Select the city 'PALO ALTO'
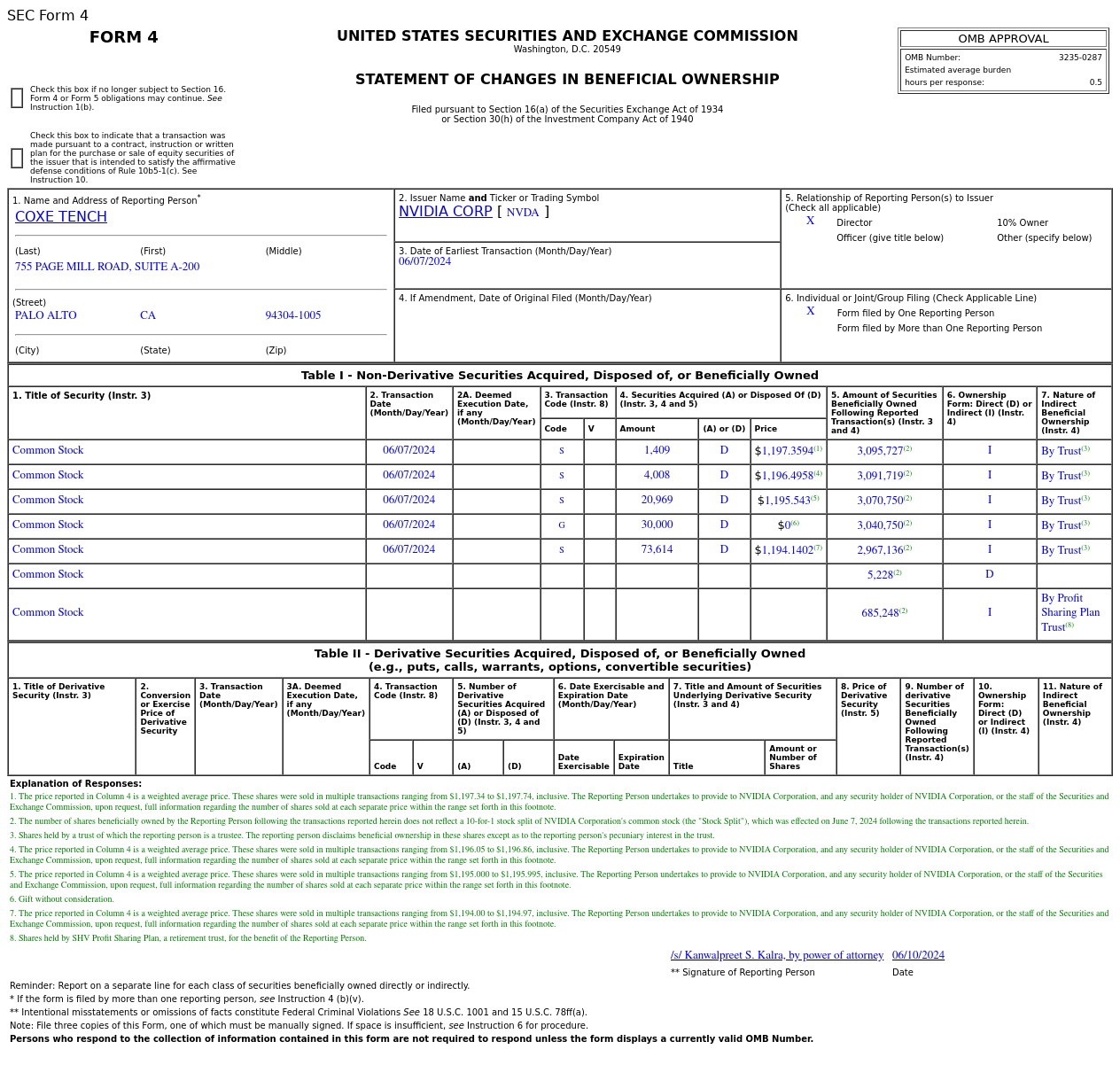 pos(46,315)
